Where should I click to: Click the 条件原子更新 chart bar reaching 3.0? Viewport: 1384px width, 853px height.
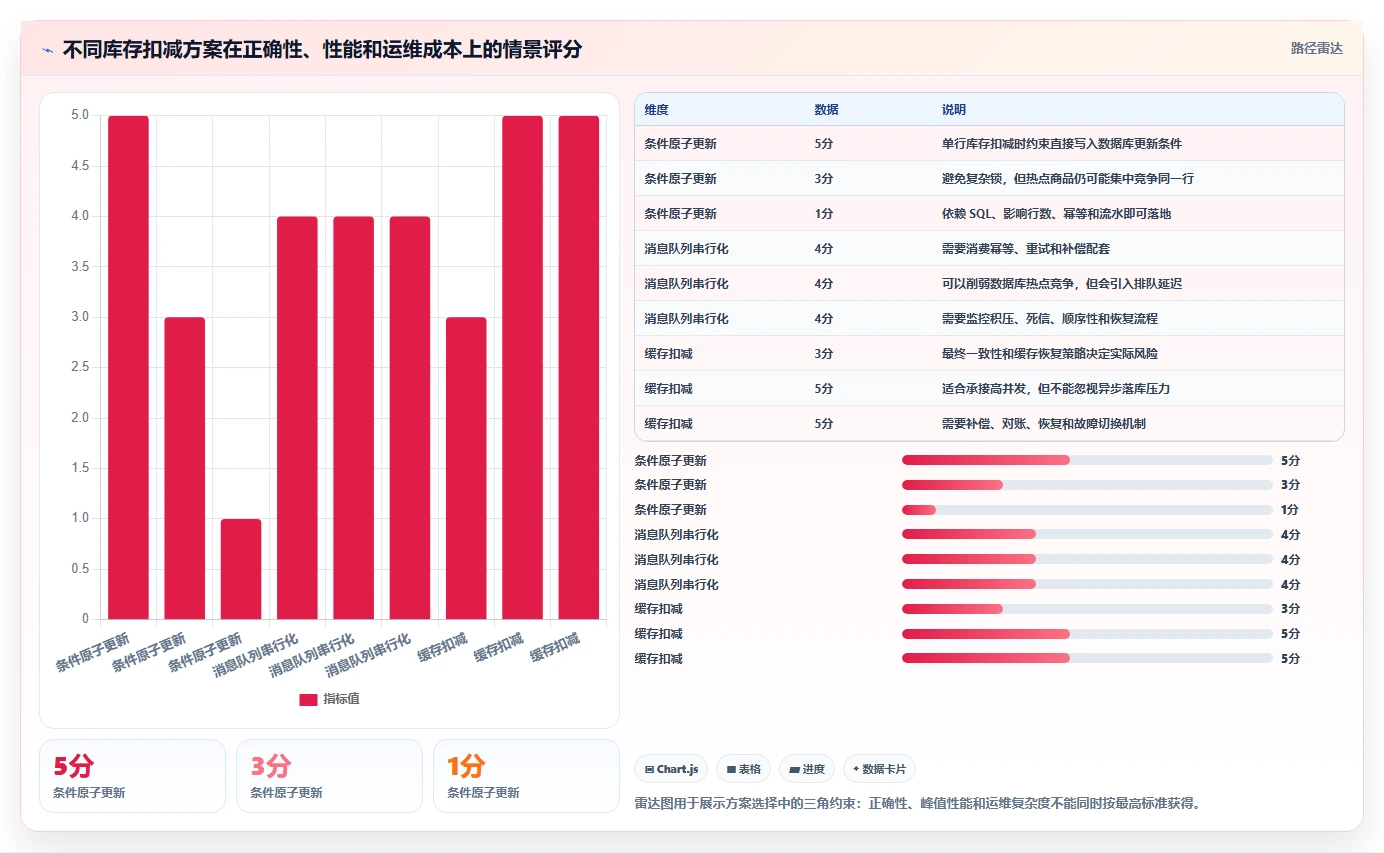point(185,468)
